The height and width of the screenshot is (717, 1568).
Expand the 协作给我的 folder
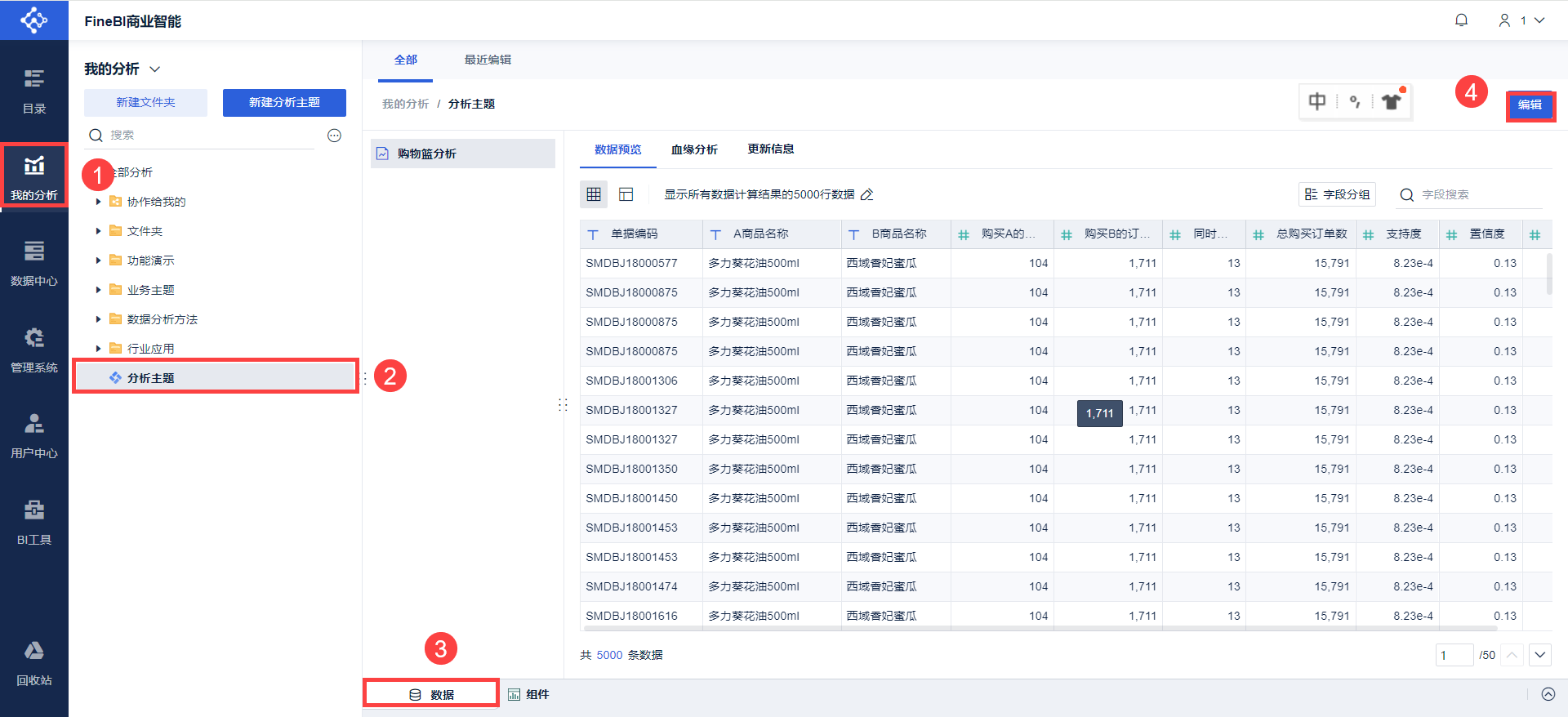click(x=98, y=202)
